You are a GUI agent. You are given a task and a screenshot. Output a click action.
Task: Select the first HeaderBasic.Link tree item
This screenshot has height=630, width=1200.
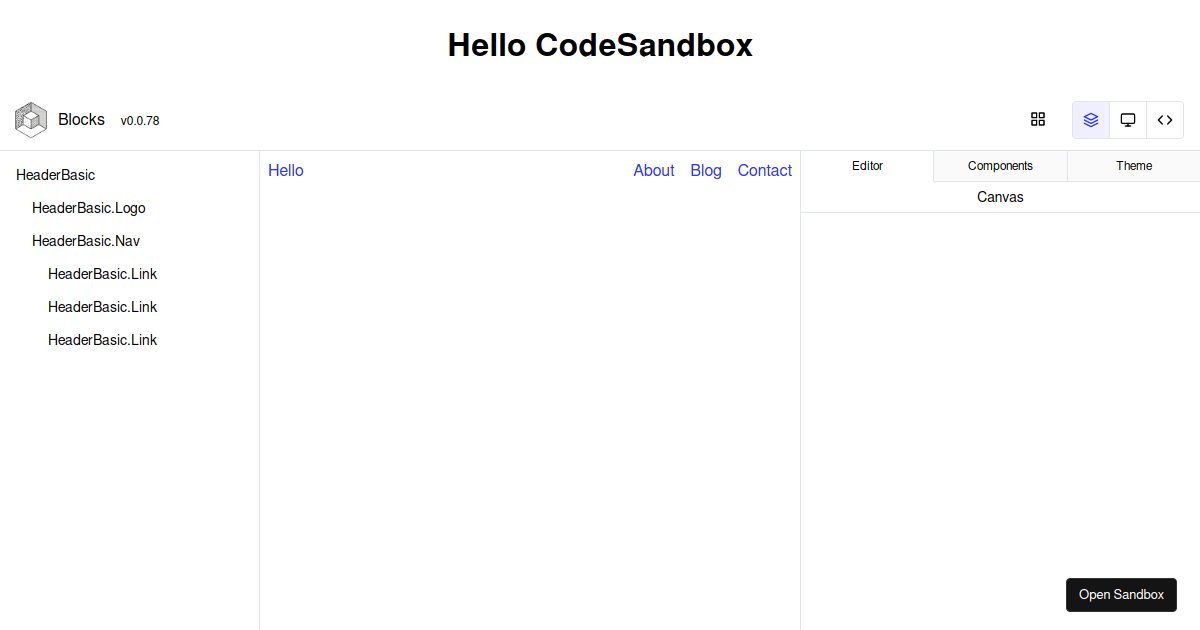coord(102,273)
